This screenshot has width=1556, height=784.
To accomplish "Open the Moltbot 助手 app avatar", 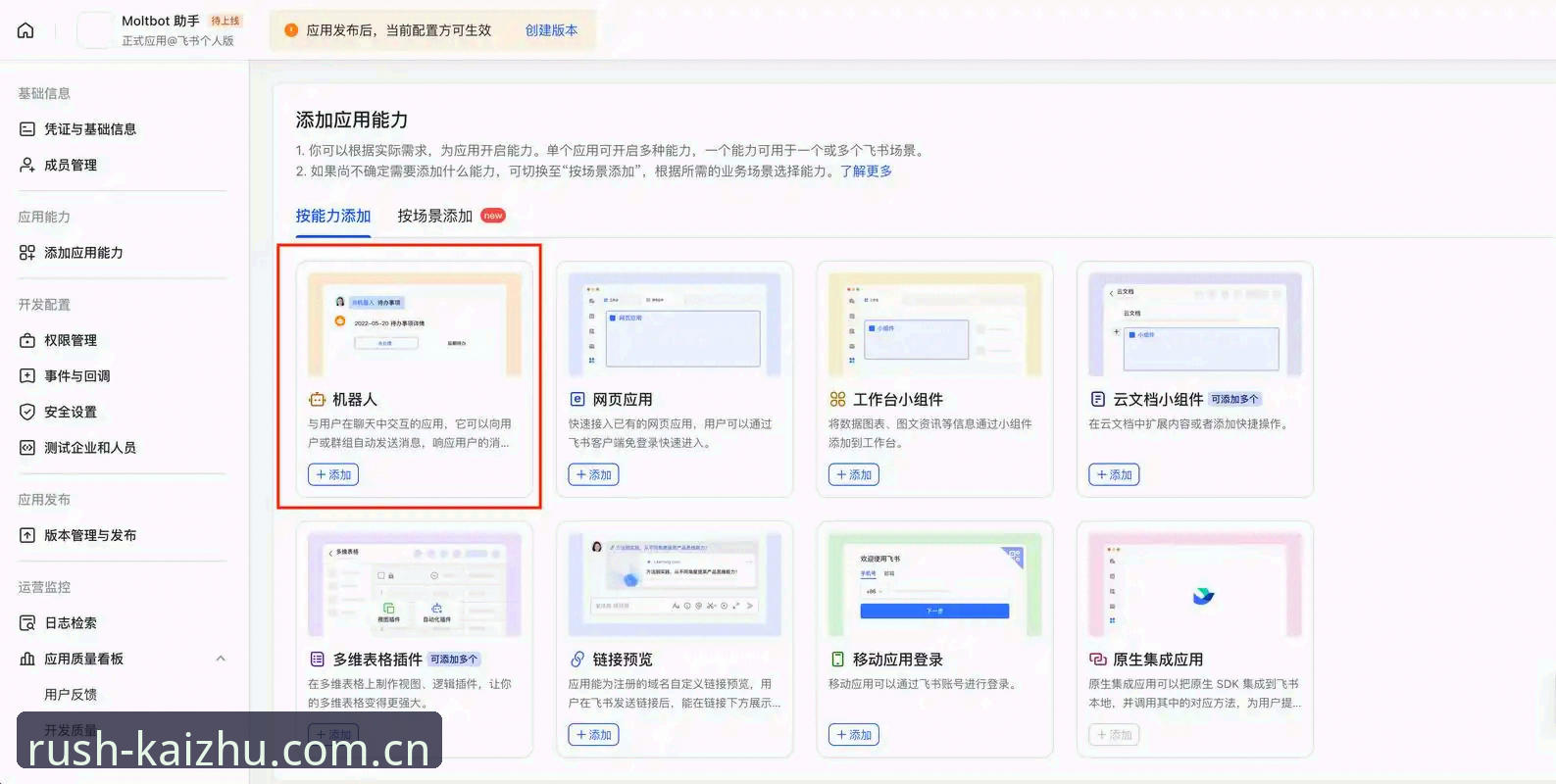I will click(x=95, y=30).
